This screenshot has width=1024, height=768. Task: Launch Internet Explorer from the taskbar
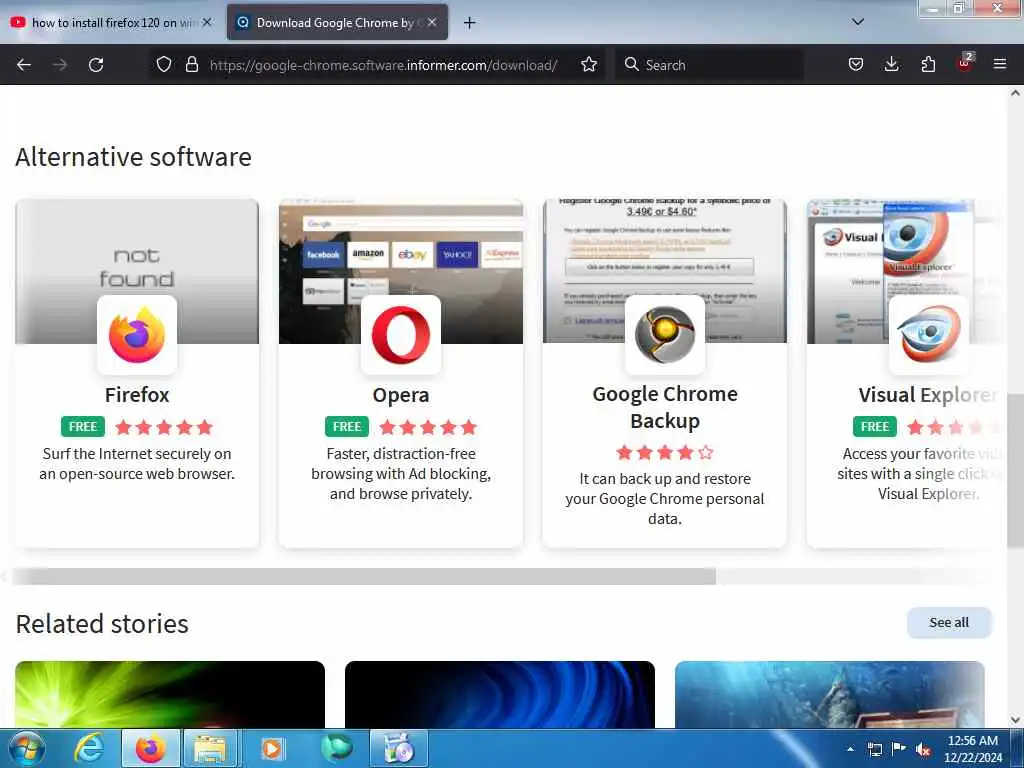click(89, 748)
